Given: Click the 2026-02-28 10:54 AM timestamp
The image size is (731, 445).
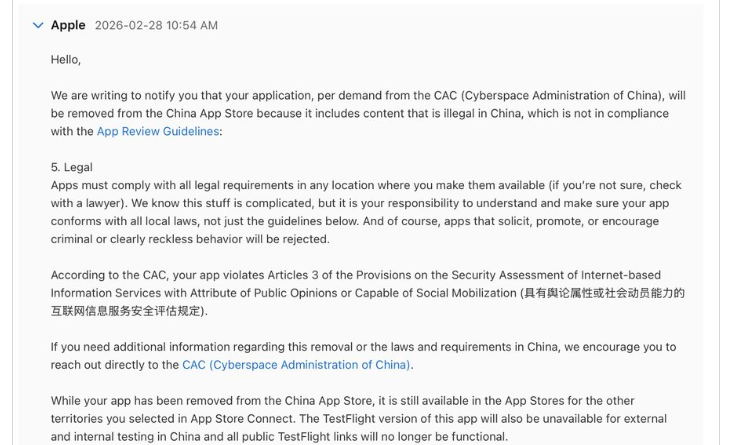Looking at the screenshot, I should pos(155,25).
